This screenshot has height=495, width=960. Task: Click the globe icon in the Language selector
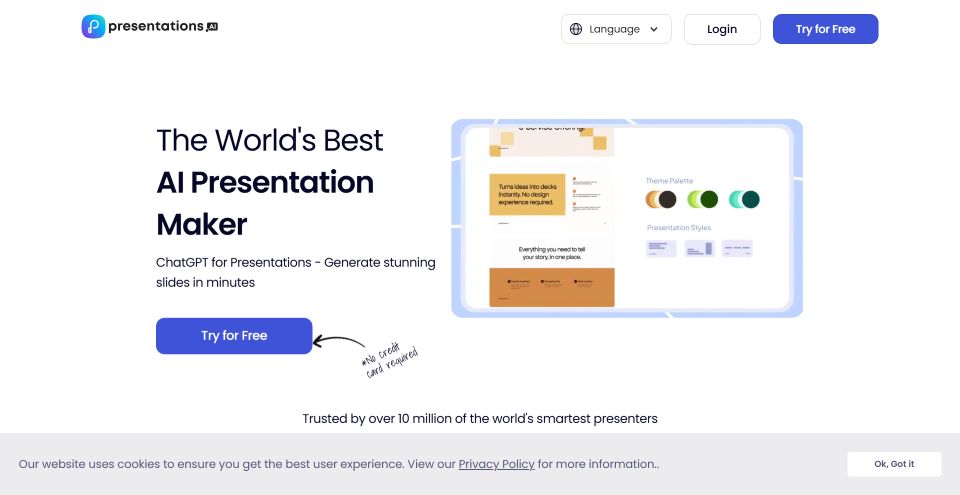click(x=576, y=29)
